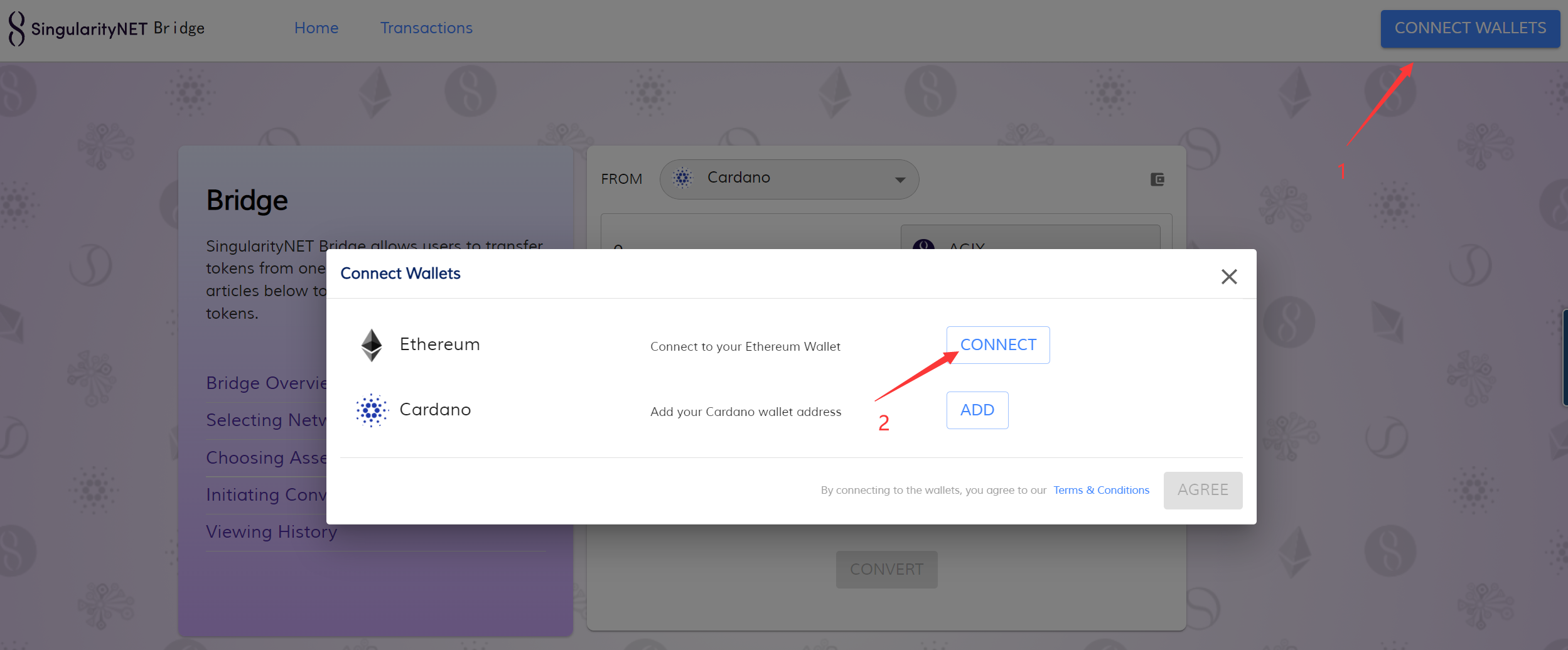This screenshot has height=650, width=1568.
Task: Add your Cardano wallet address
Action: (977, 410)
